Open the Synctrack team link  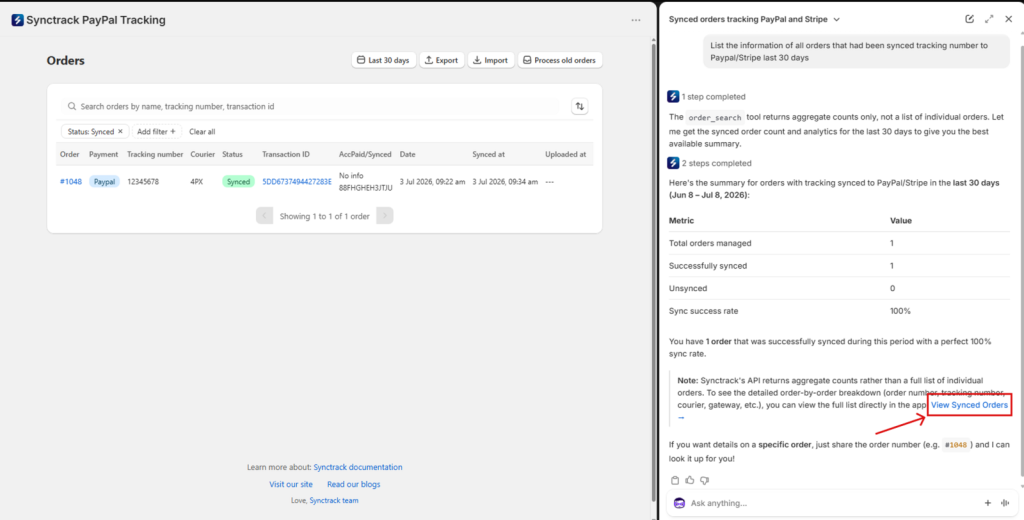point(334,500)
